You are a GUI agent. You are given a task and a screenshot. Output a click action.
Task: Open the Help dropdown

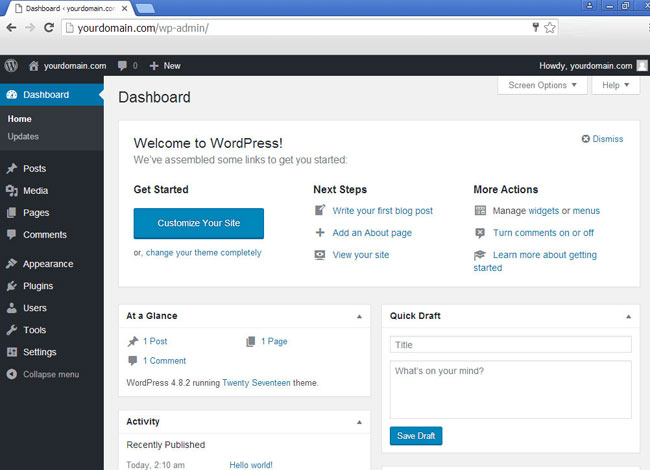pos(616,85)
